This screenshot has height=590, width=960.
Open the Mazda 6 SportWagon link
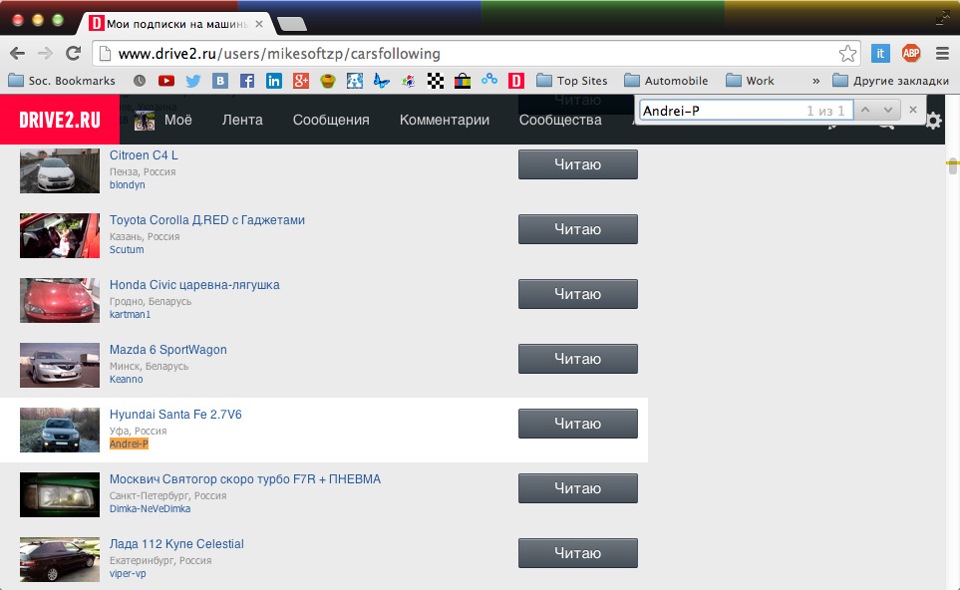tap(168, 350)
